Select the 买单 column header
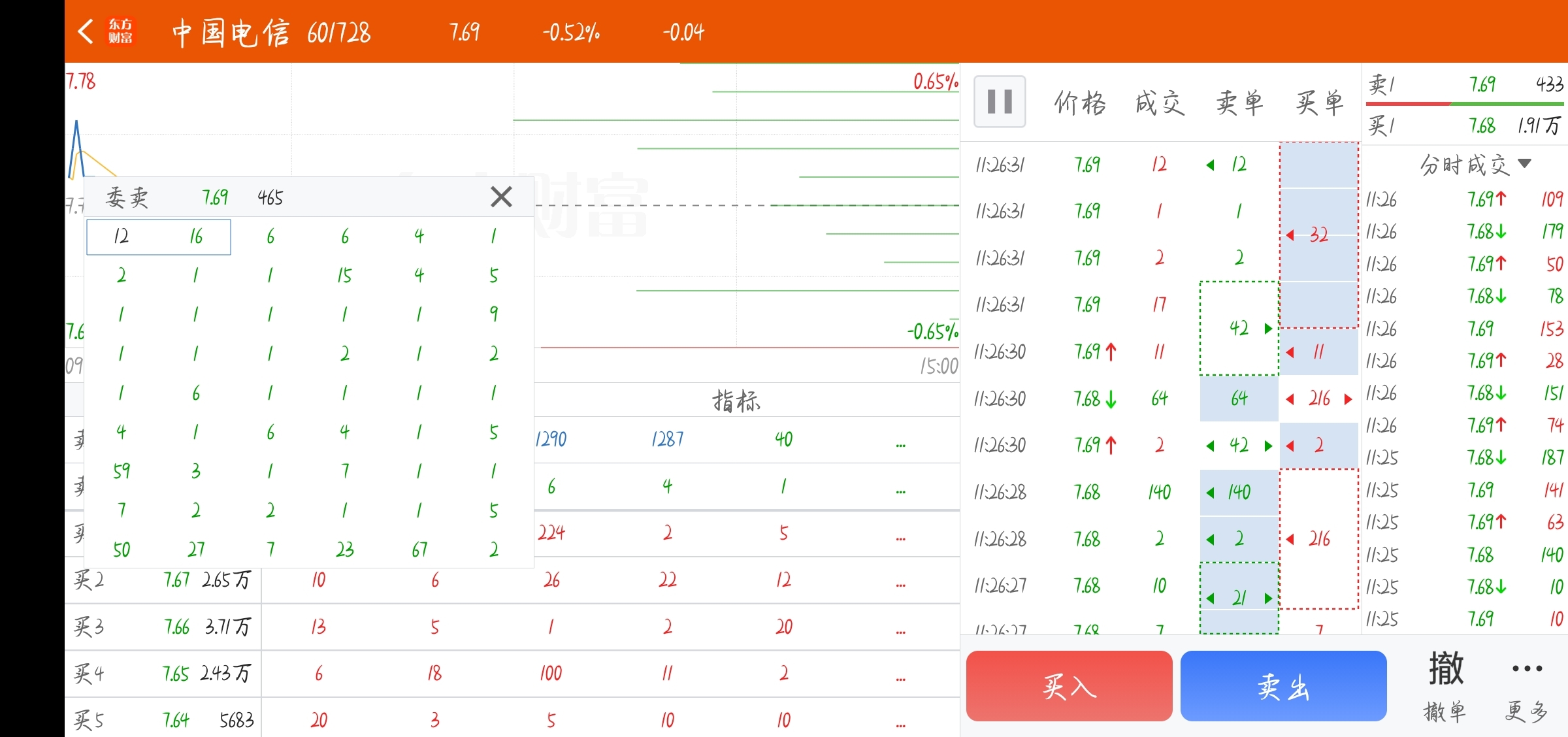This screenshot has height=737, width=1568. [1319, 103]
